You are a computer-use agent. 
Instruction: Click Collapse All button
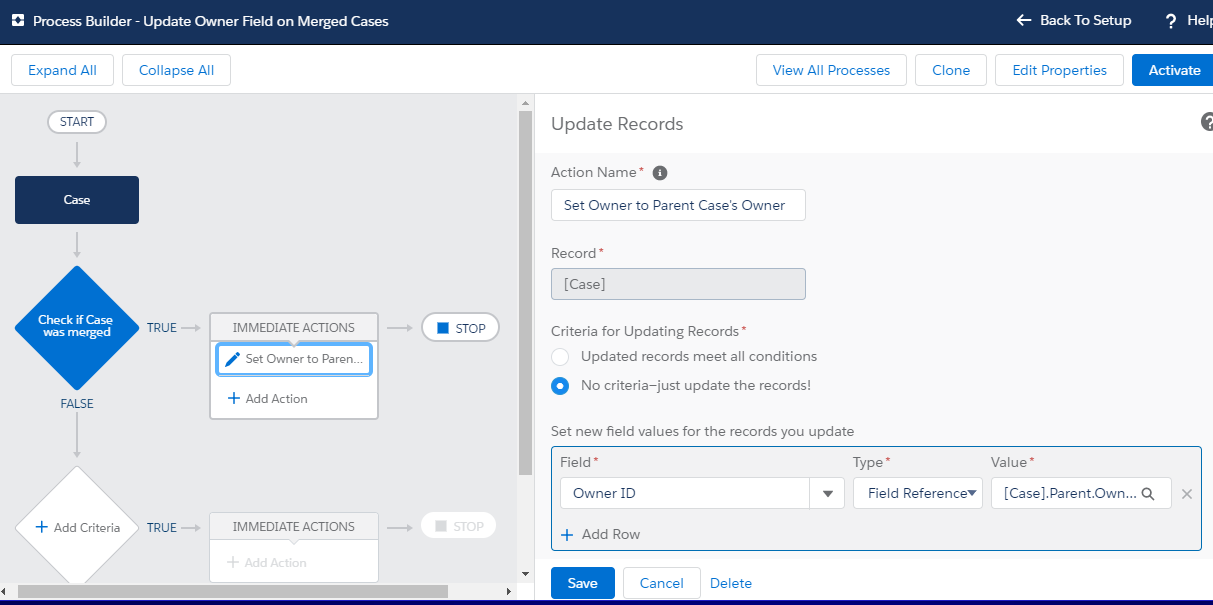pyautogui.click(x=176, y=71)
